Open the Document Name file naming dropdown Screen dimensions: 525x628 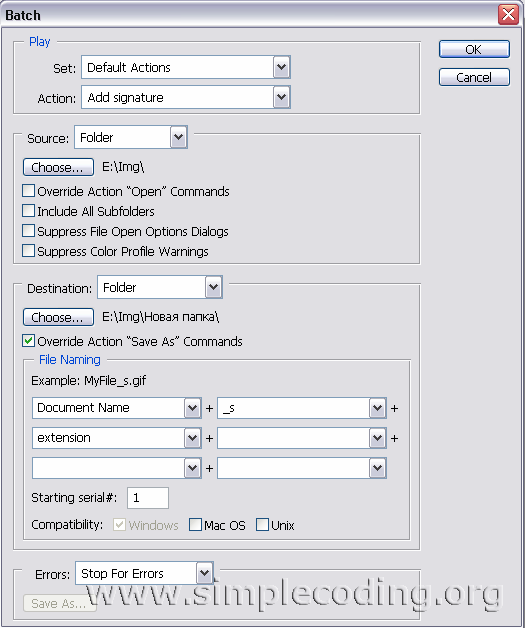[x=117, y=408]
